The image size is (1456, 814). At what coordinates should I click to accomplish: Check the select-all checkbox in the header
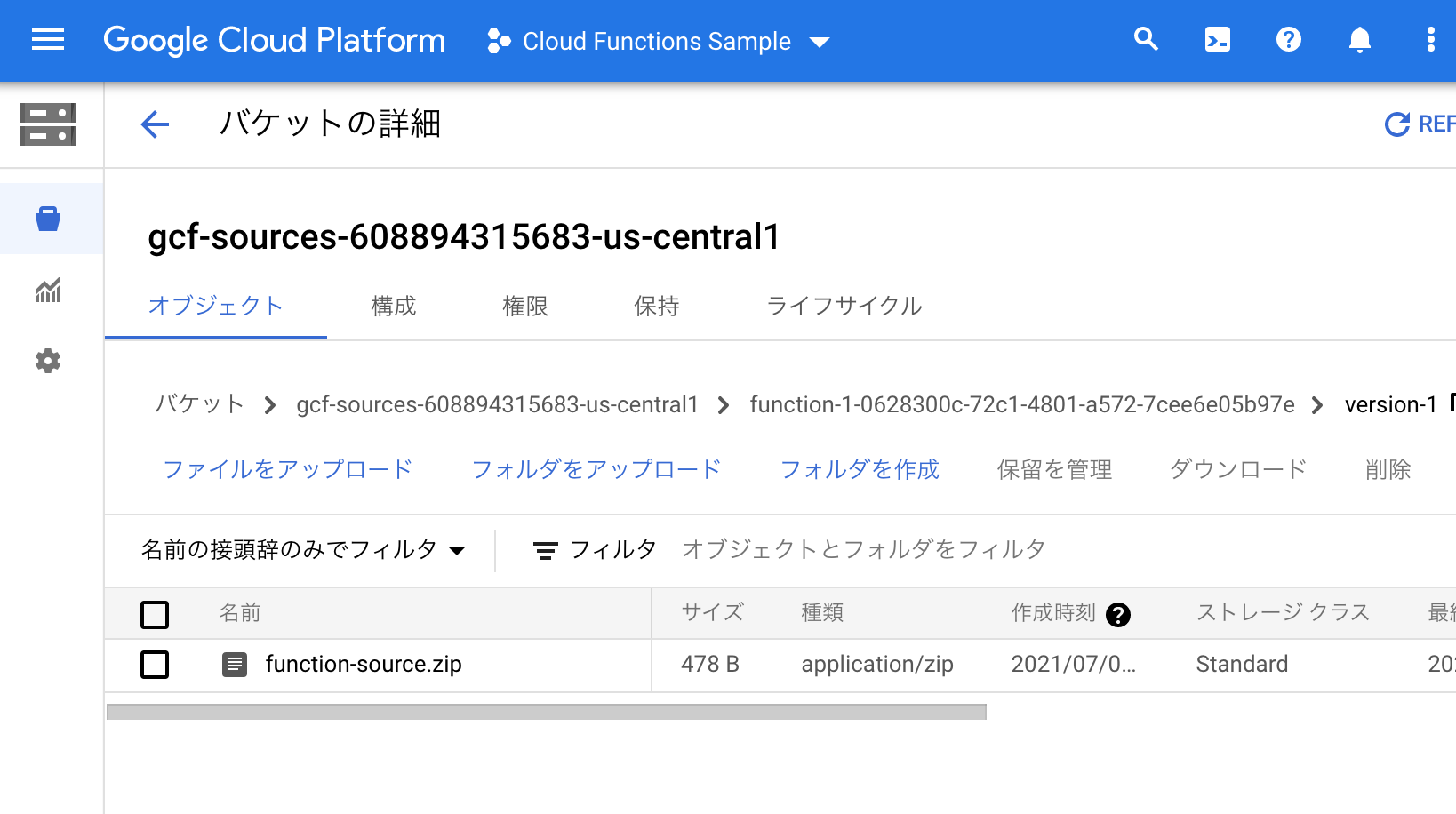[x=155, y=614]
